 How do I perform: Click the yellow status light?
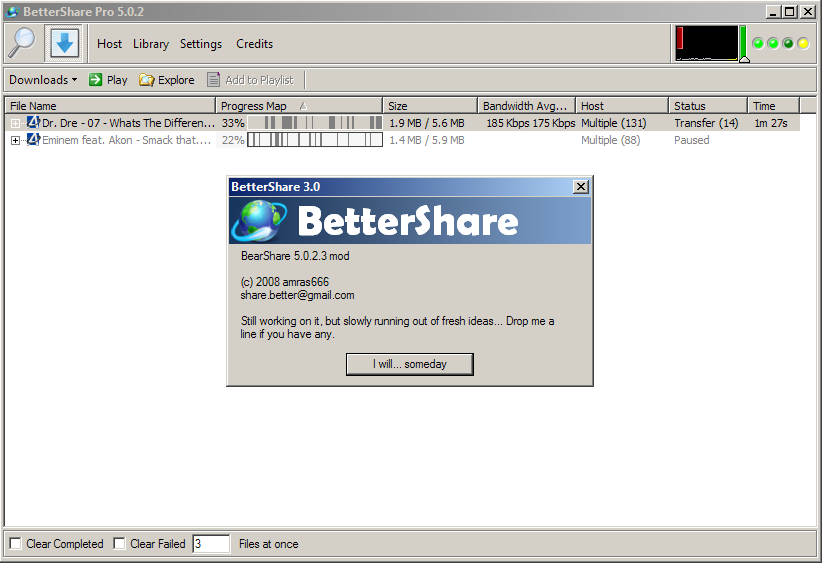pyautogui.click(x=803, y=44)
